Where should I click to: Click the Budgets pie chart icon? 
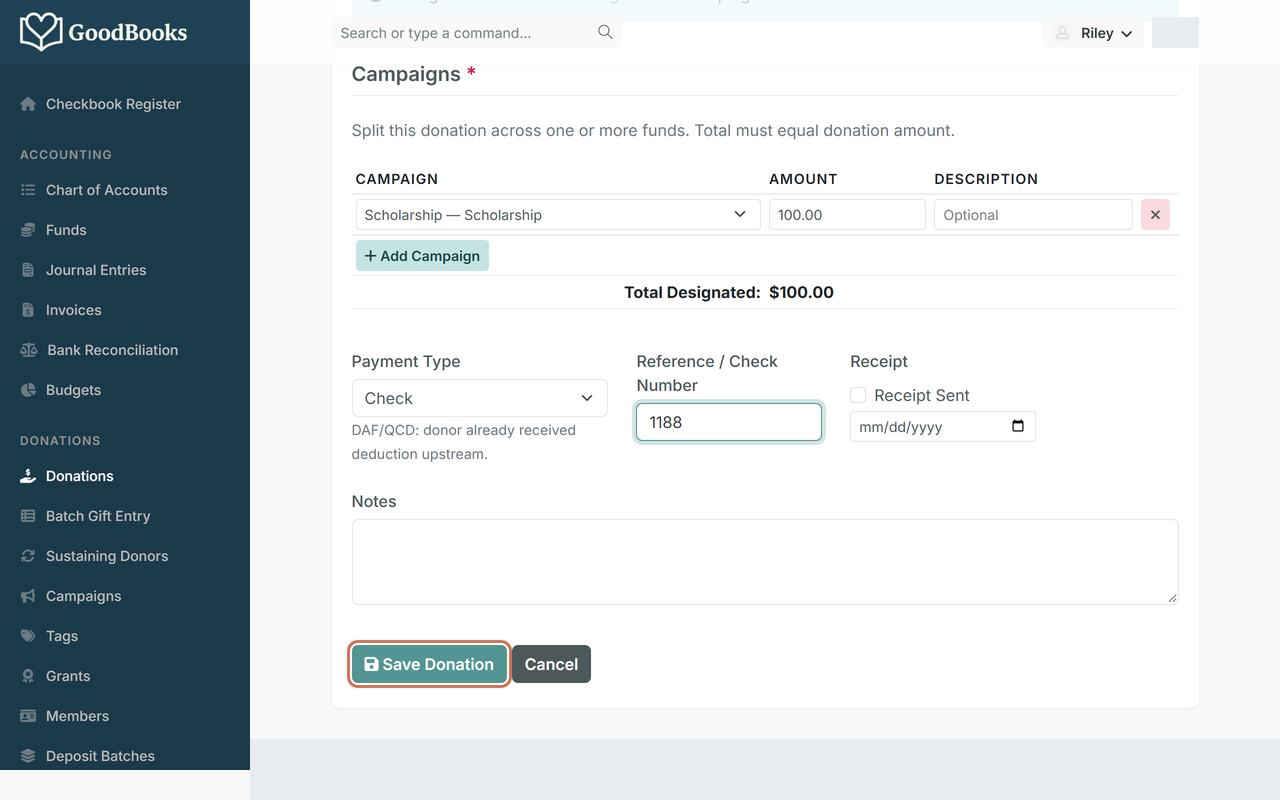[x=28, y=390]
